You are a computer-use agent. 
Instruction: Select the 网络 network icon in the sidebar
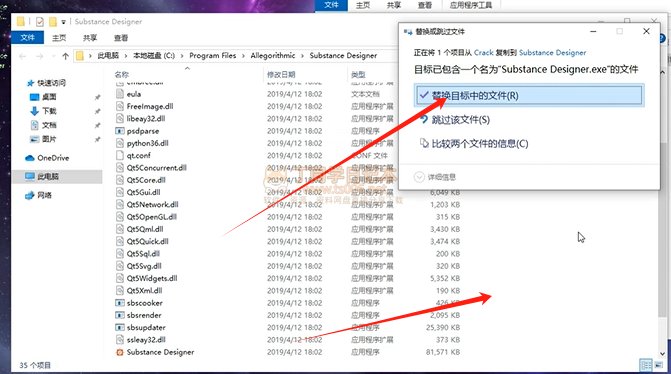30,196
